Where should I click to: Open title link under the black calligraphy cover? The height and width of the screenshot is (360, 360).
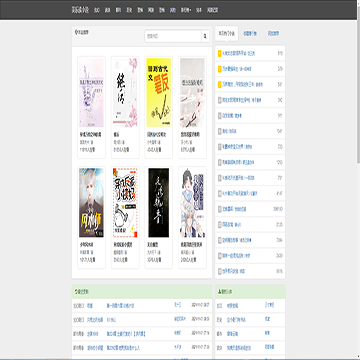152,245
